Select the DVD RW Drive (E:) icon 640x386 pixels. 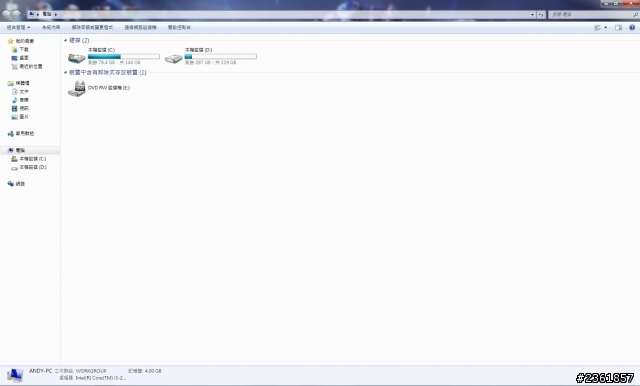(x=77, y=88)
